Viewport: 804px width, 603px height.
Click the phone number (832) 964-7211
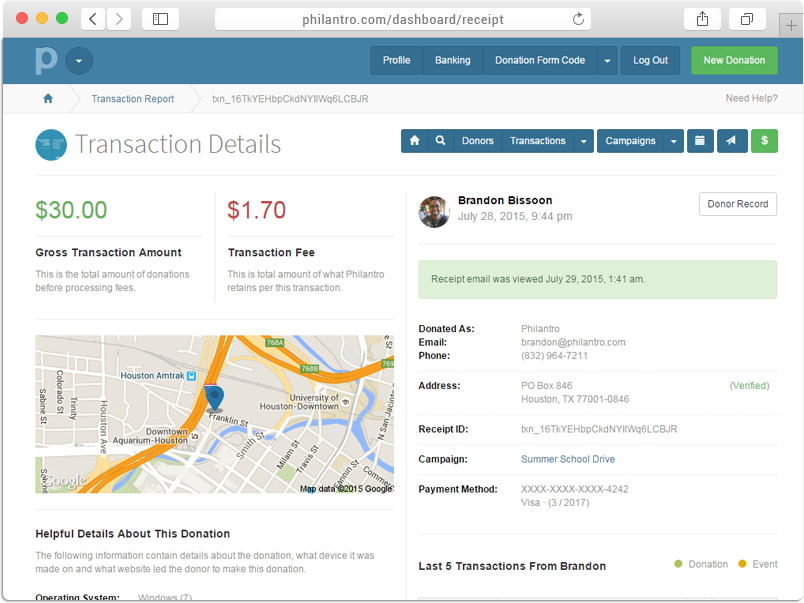click(x=554, y=355)
